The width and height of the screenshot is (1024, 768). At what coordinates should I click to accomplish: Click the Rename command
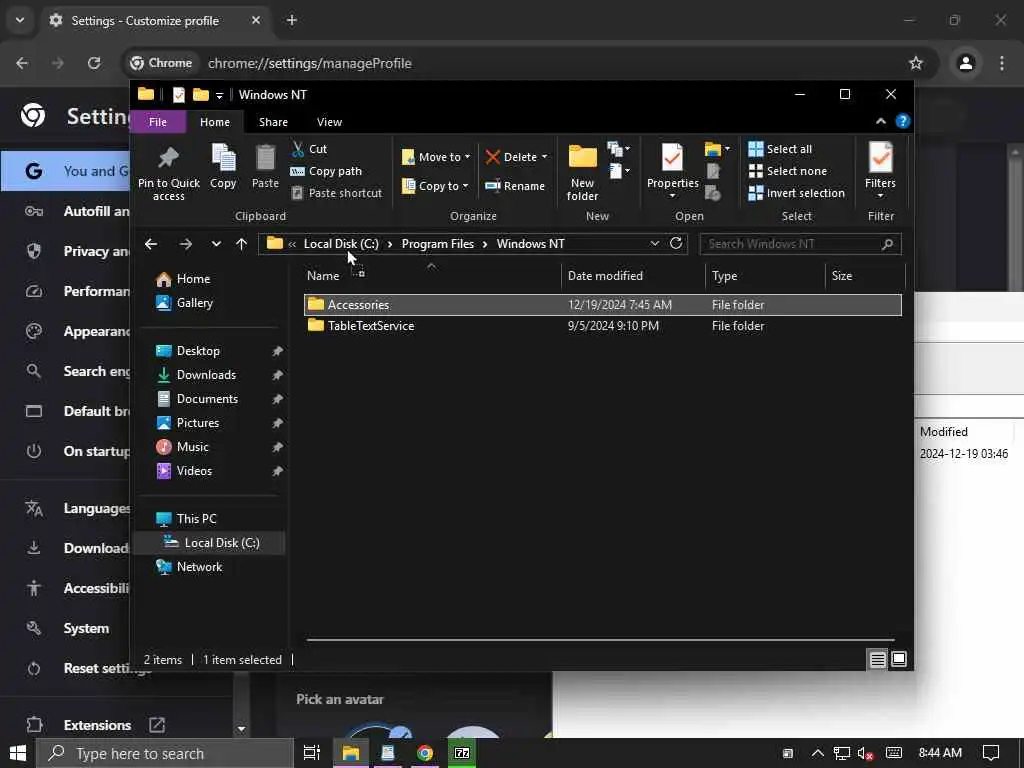click(x=515, y=186)
